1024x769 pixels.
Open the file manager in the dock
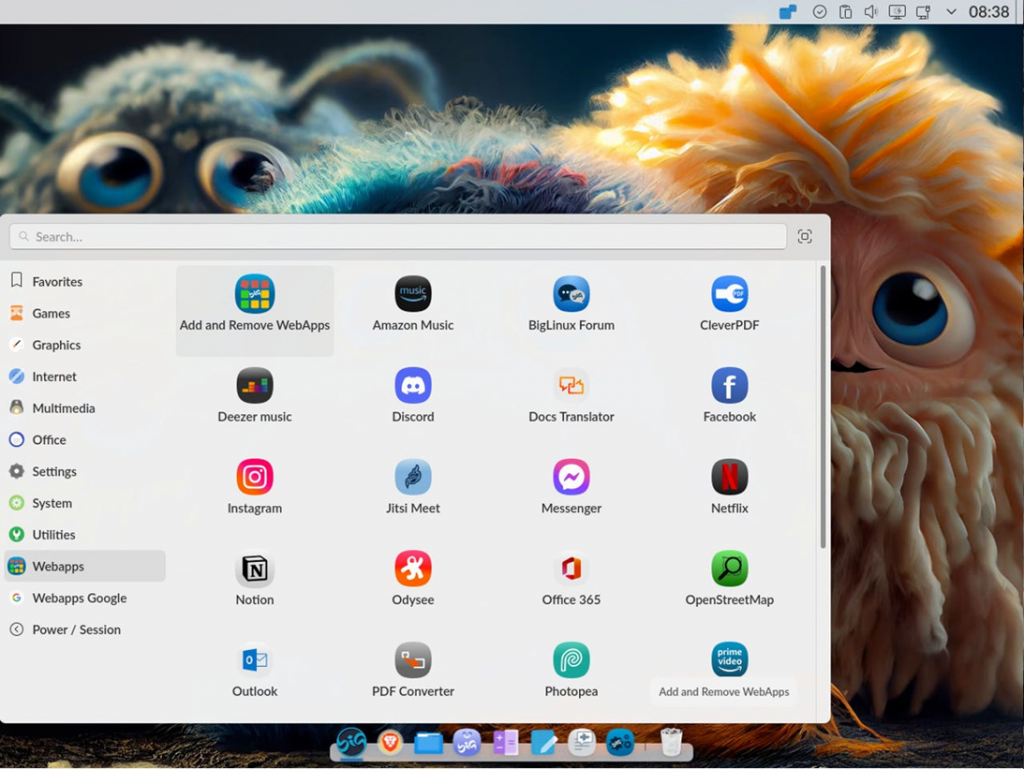[x=428, y=742]
